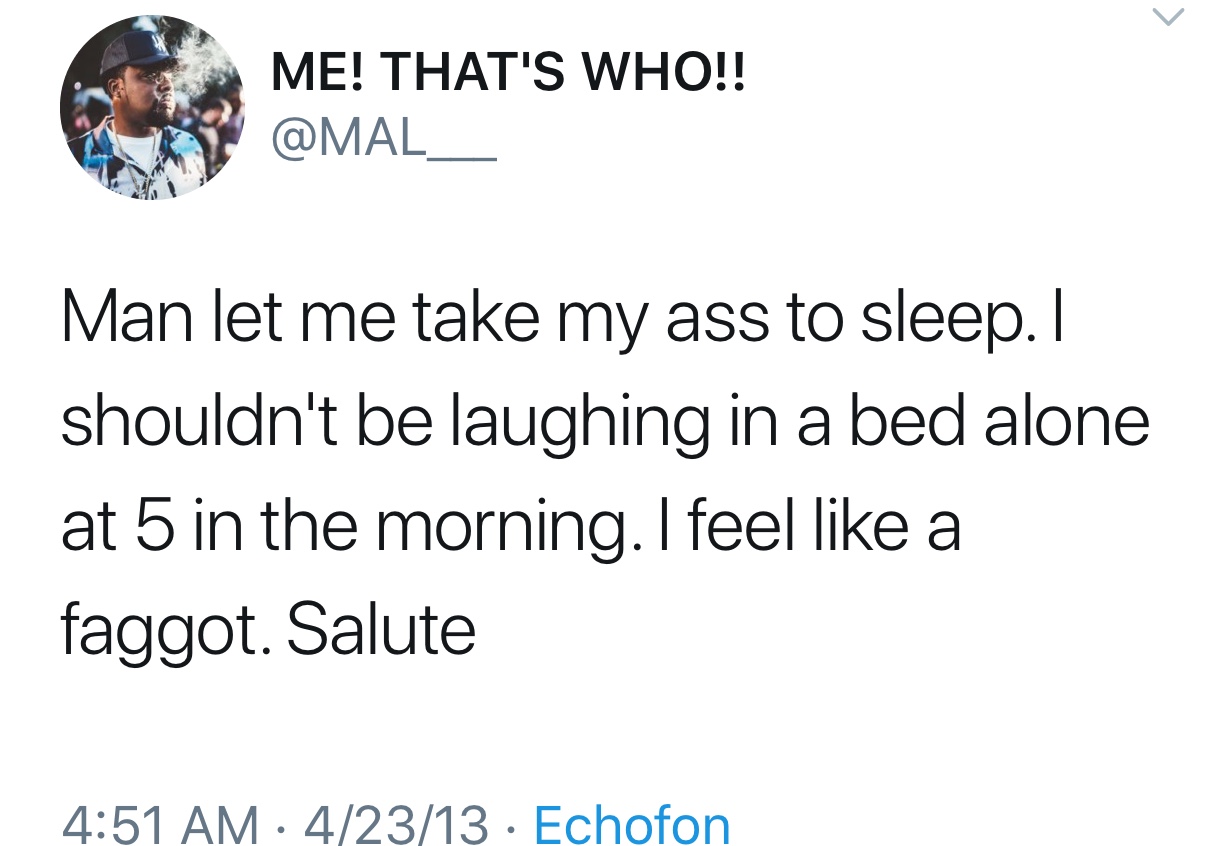Click the profile picture avatar

click(153, 108)
